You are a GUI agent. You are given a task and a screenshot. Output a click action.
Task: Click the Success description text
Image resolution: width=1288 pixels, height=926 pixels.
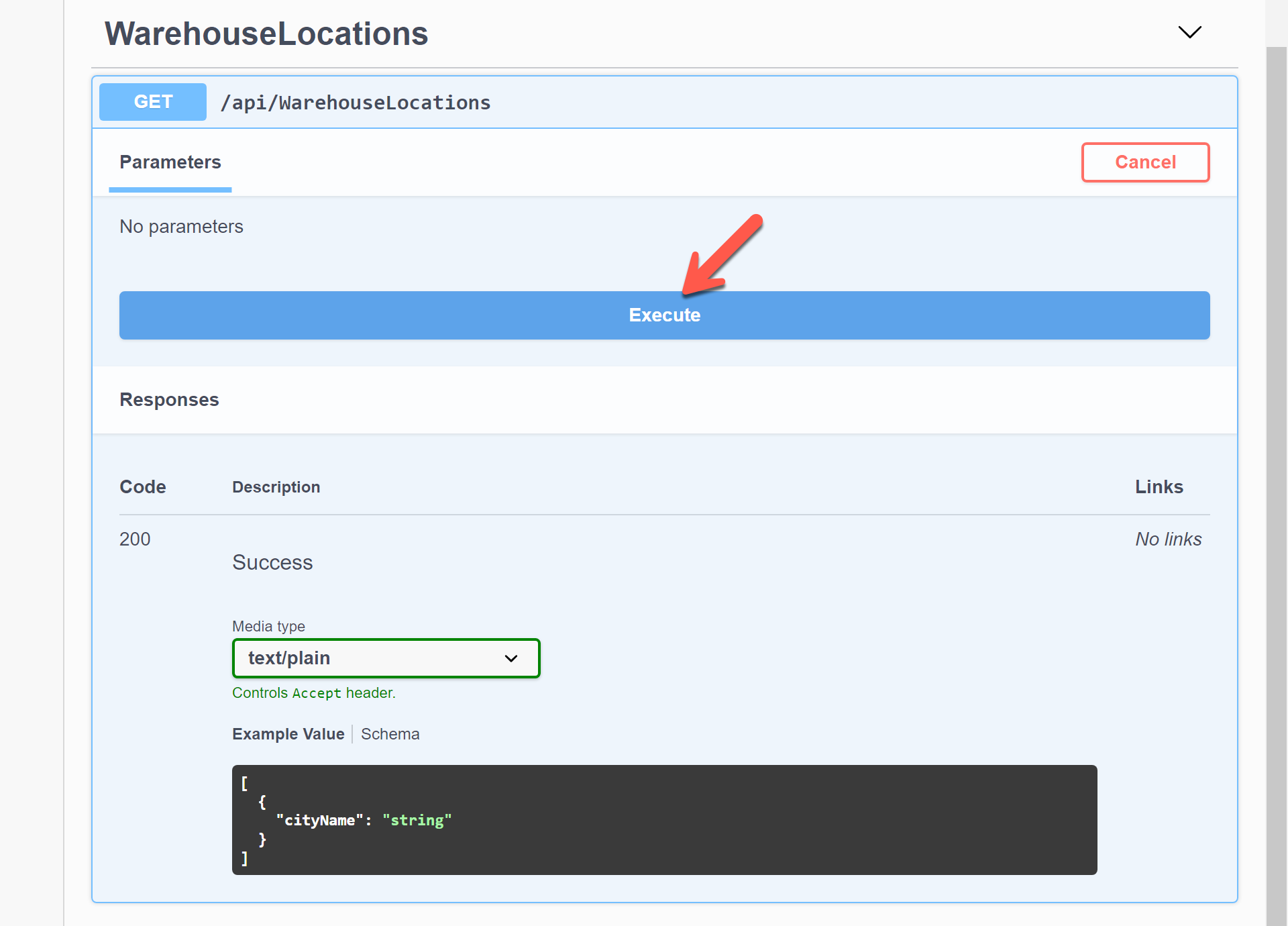(x=272, y=562)
